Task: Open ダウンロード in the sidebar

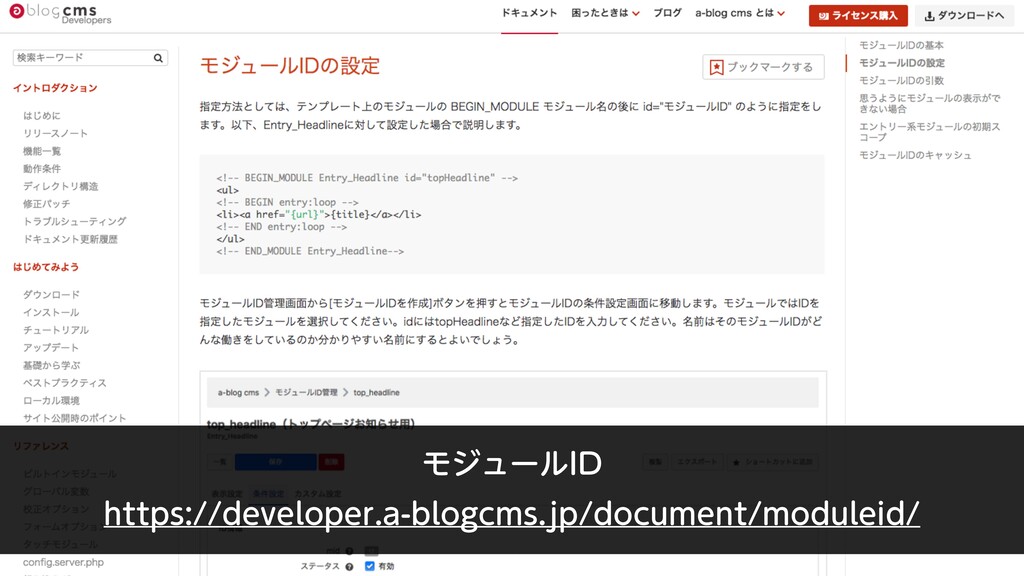Action: point(52,295)
